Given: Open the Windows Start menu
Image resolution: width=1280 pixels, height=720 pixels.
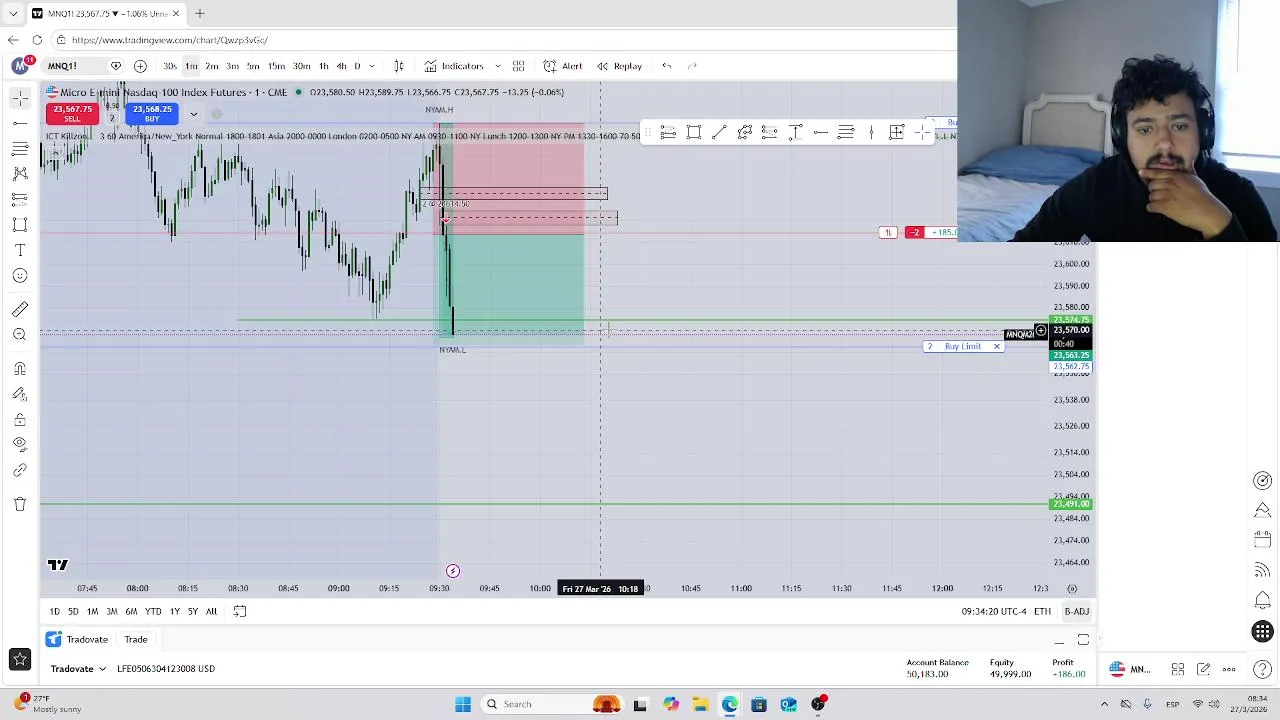Looking at the screenshot, I should click(x=463, y=704).
